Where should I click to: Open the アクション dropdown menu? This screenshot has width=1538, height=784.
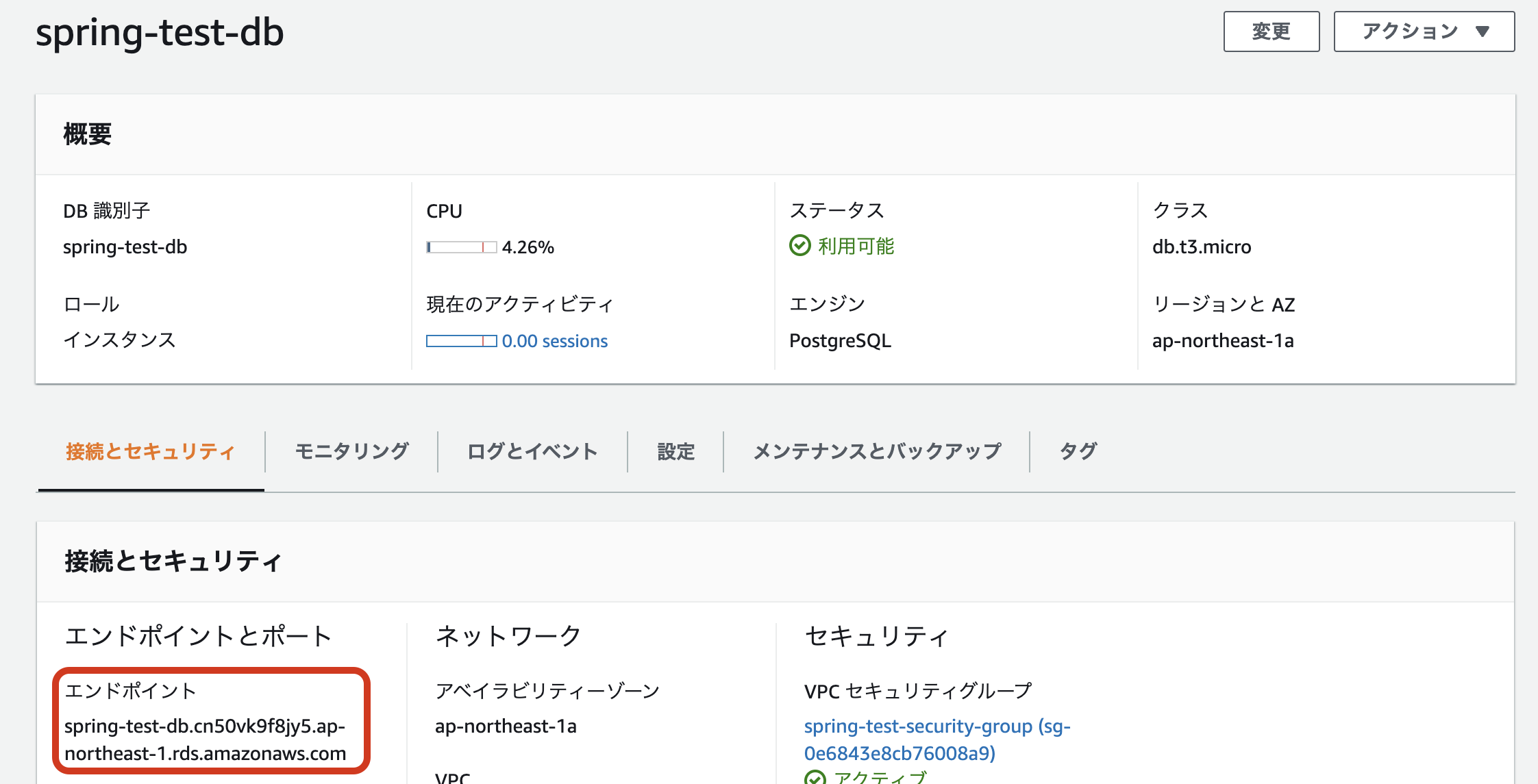click(1422, 31)
